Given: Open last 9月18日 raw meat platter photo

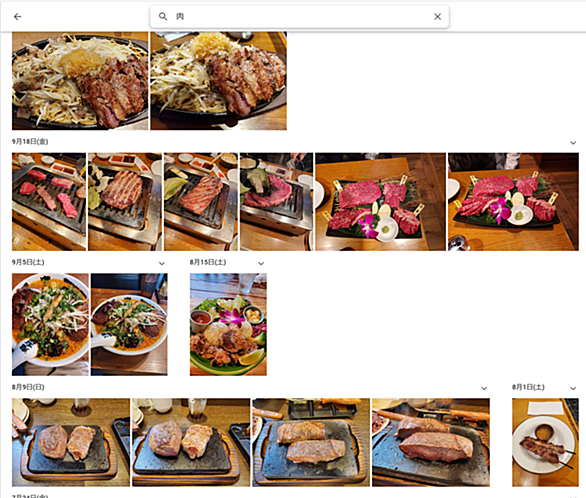Looking at the screenshot, I should point(513,201).
